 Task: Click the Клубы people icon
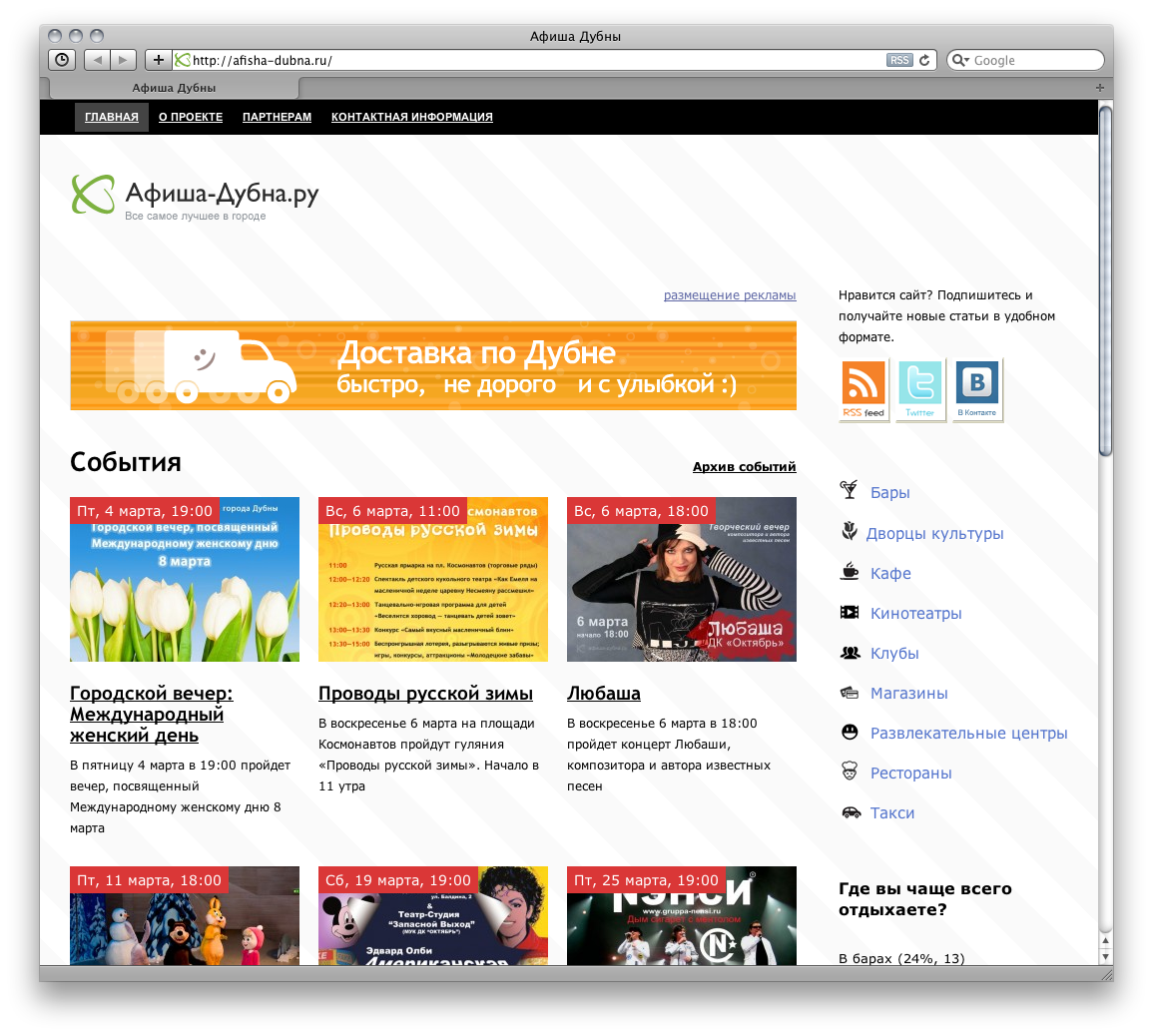click(851, 652)
